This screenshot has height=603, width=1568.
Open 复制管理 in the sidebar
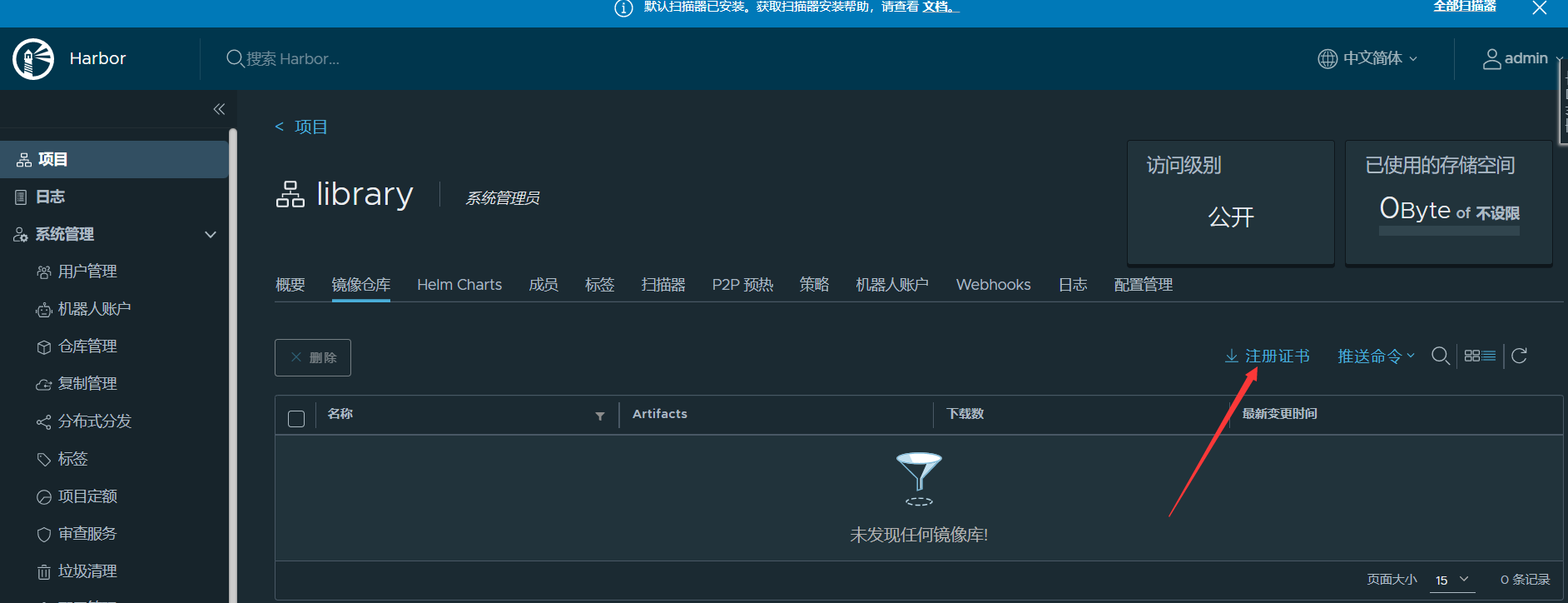[87, 384]
